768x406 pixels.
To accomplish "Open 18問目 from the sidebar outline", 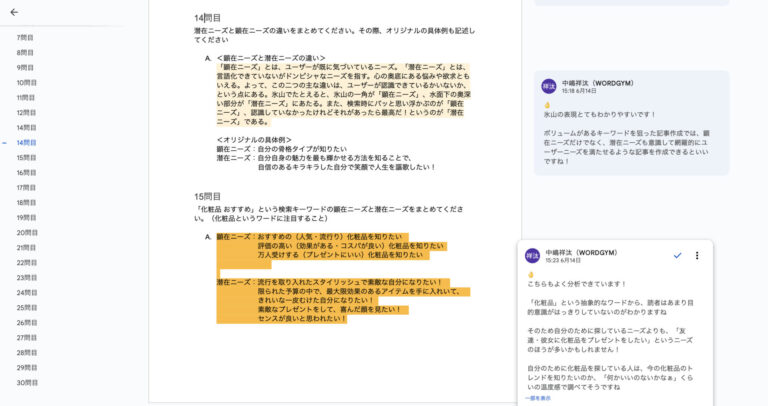I will (x=26, y=203).
